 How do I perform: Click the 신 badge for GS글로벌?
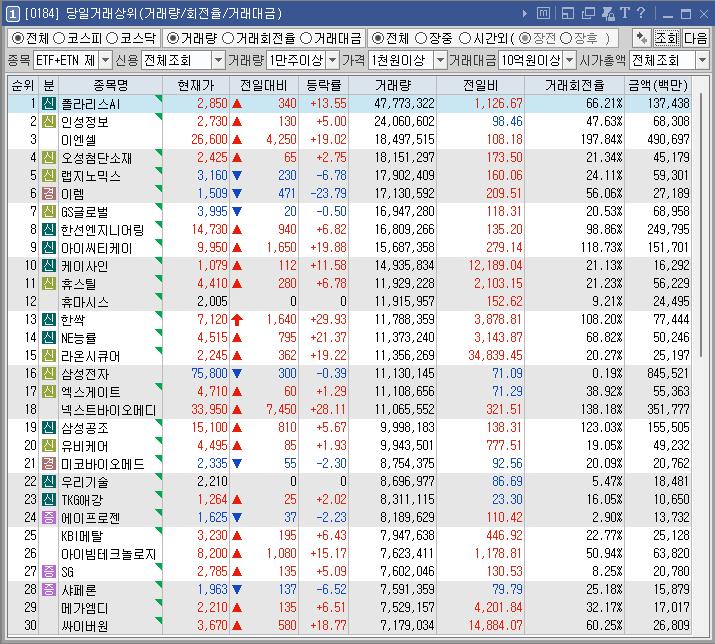click(49, 212)
